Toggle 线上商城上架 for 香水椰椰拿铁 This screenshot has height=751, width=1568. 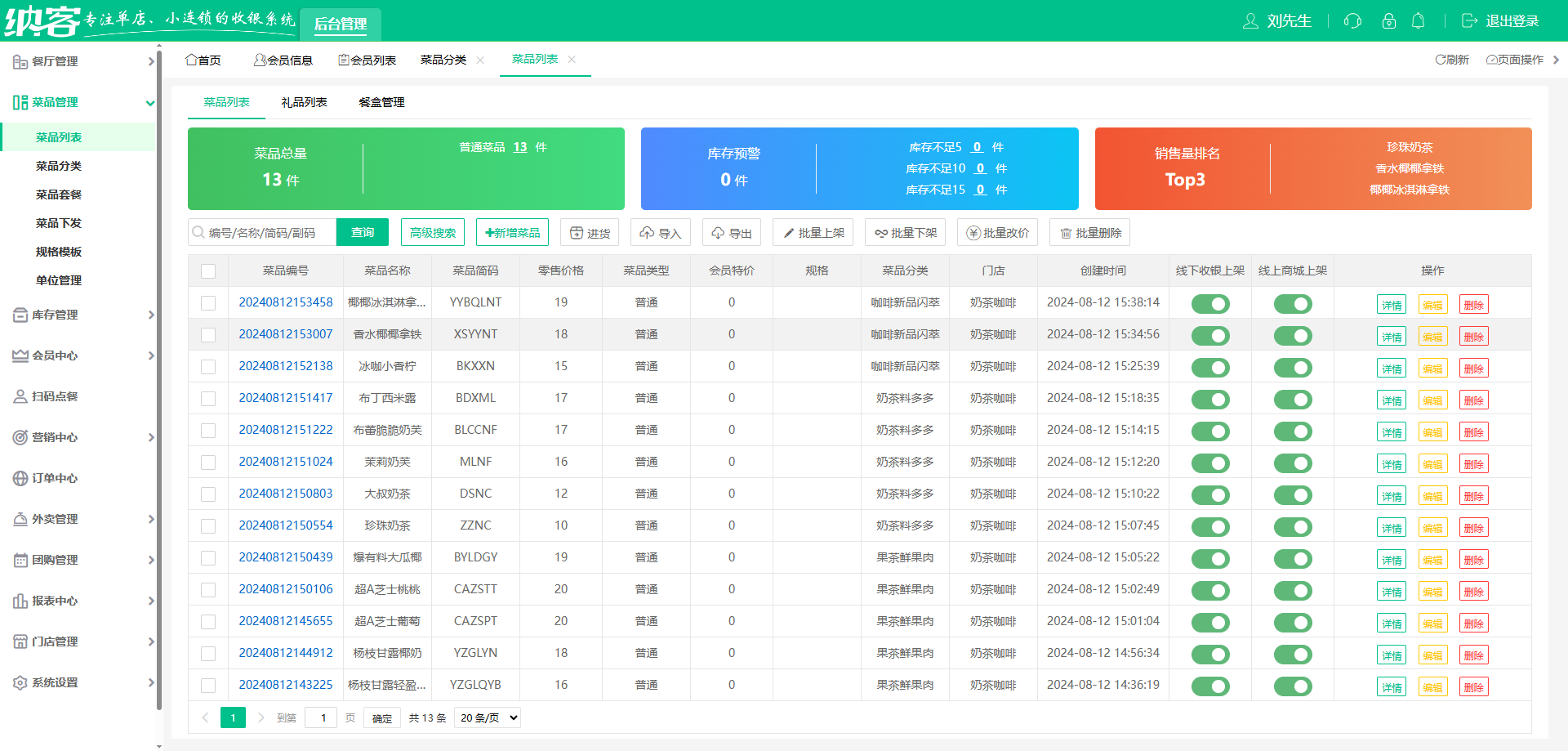click(x=1293, y=335)
